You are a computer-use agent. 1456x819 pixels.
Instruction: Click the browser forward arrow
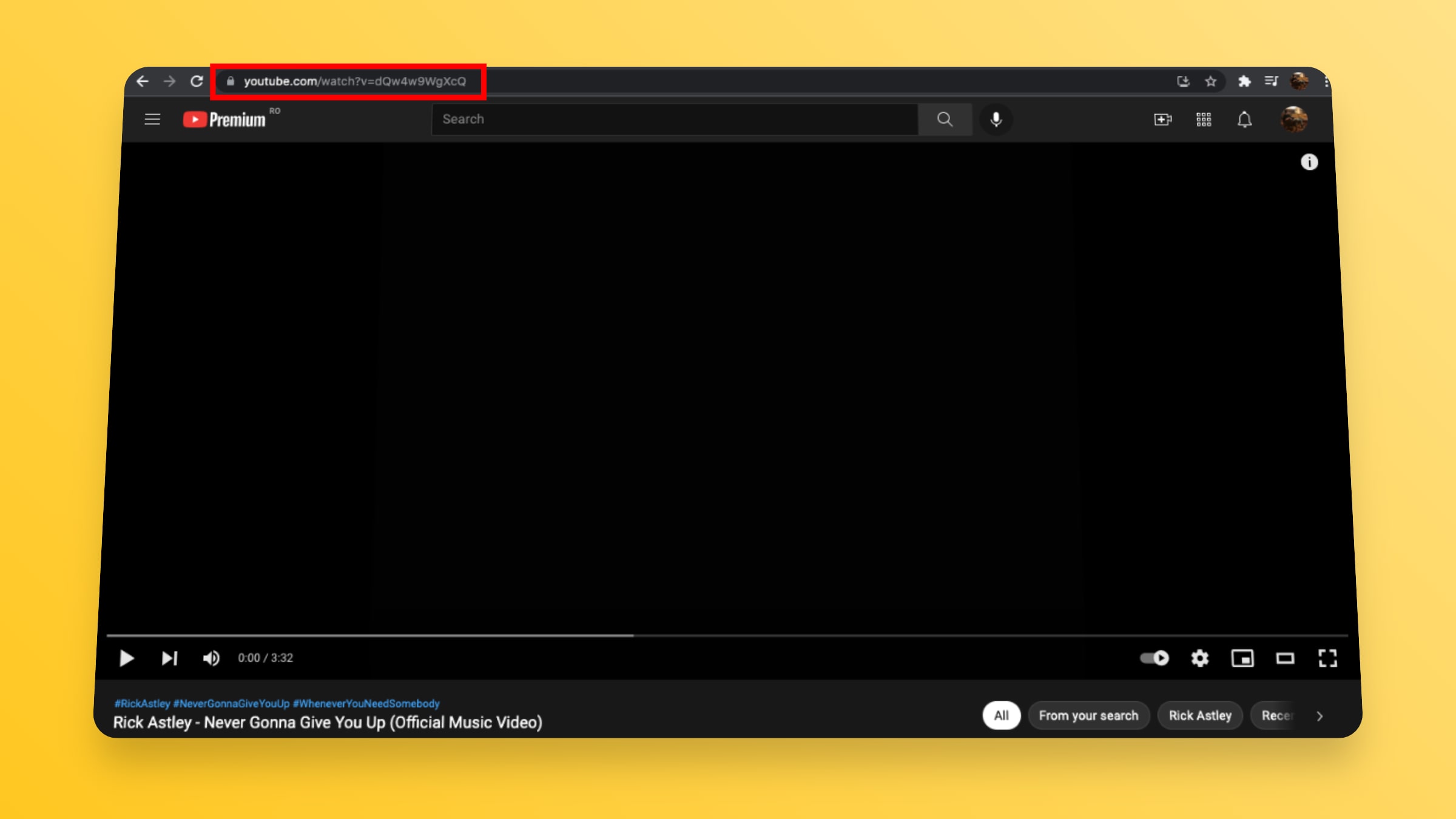(x=169, y=81)
